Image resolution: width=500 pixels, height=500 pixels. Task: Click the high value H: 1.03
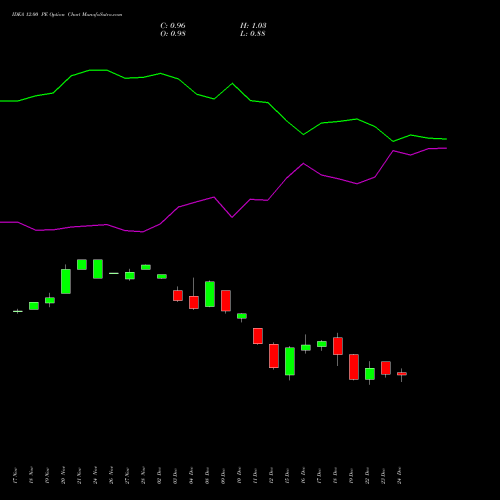click(253, 26)
